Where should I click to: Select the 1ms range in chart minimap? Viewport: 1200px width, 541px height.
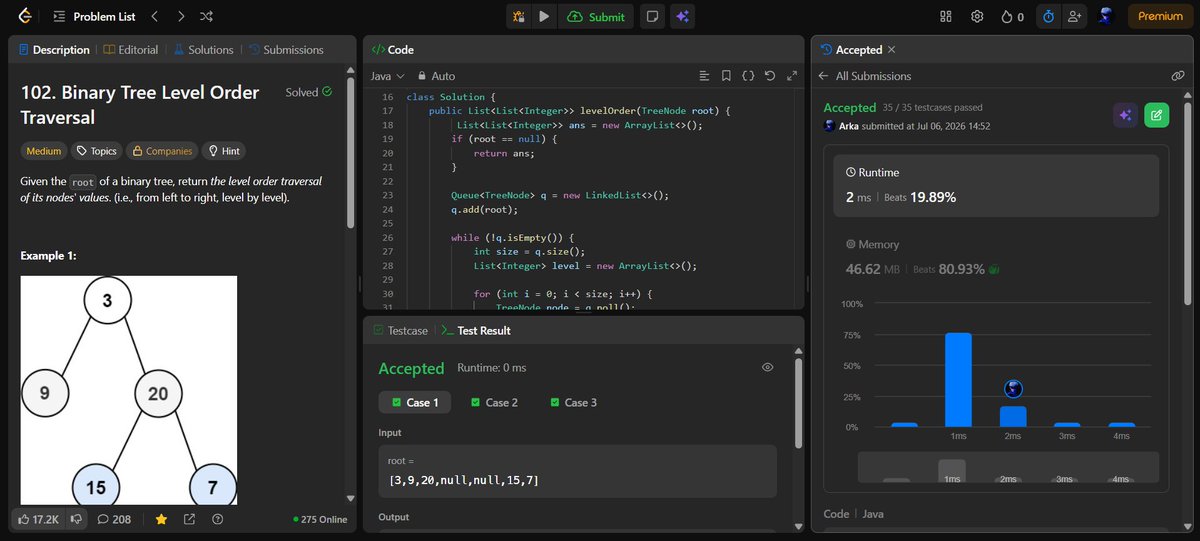click(952, 470)
